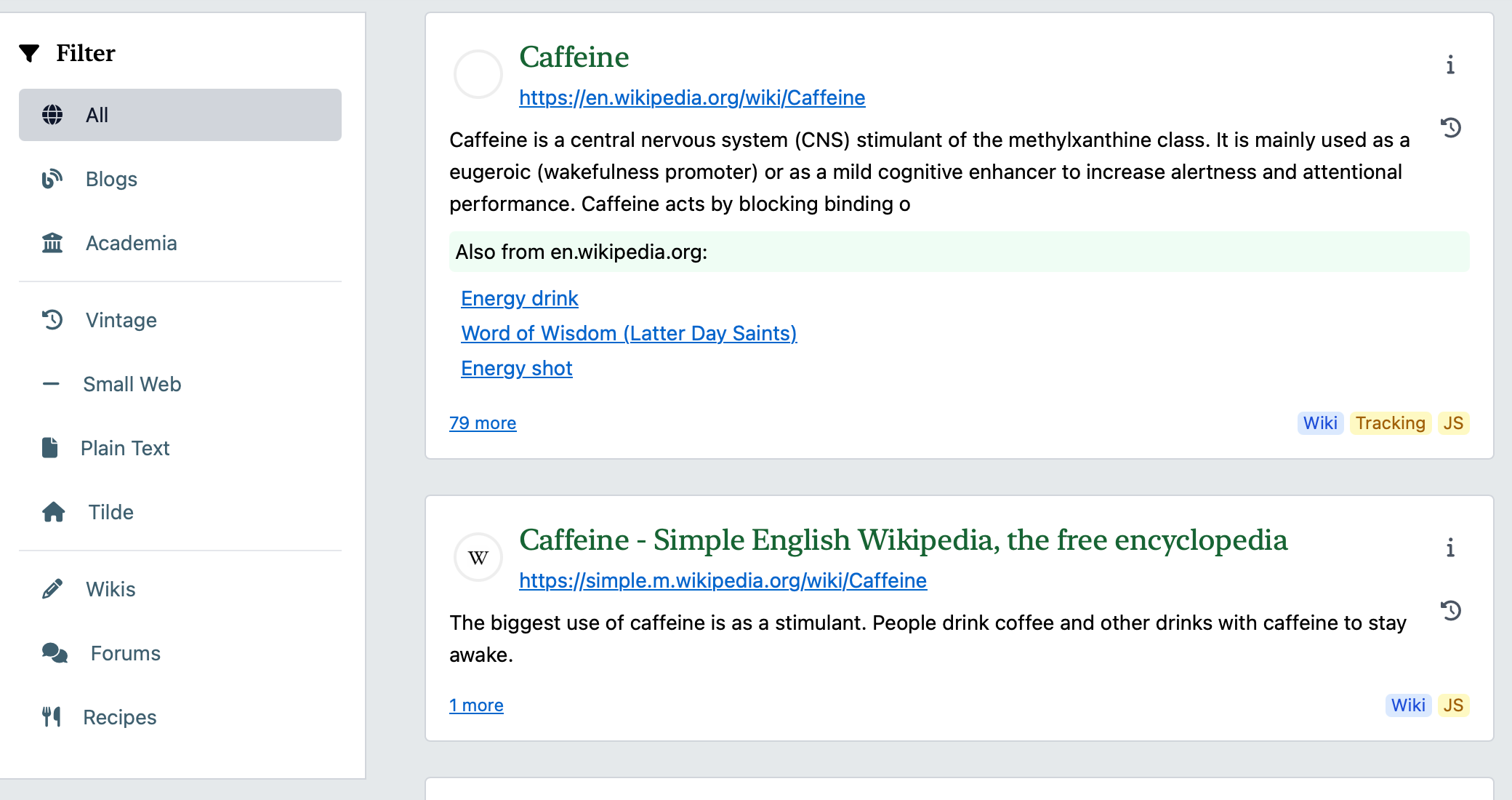Click the Vintage clock-rewind icon in sidebar

coord(52,320)
